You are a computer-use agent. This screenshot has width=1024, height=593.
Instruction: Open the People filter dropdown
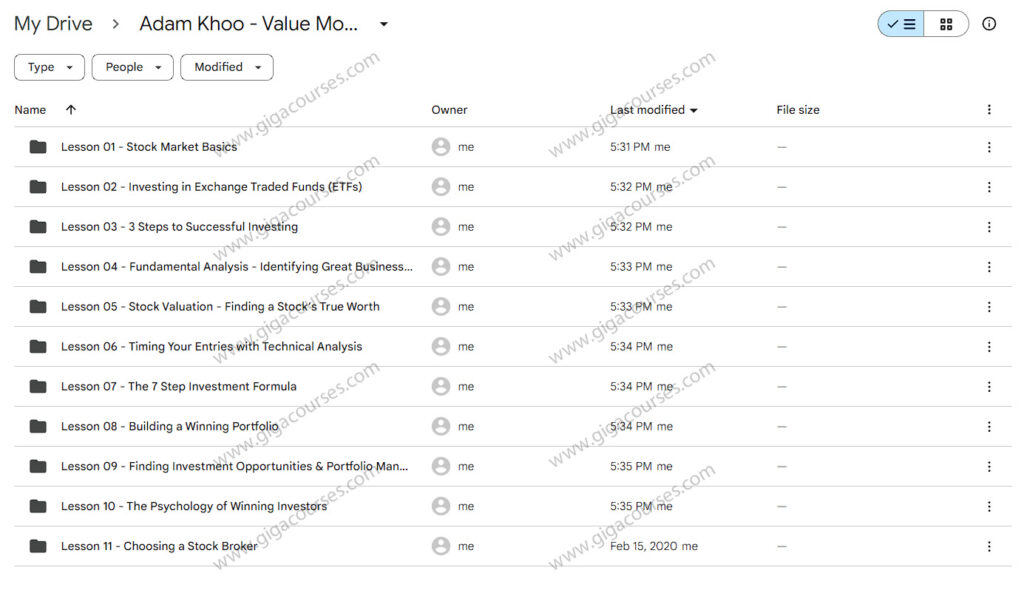[x=132, y=67]
